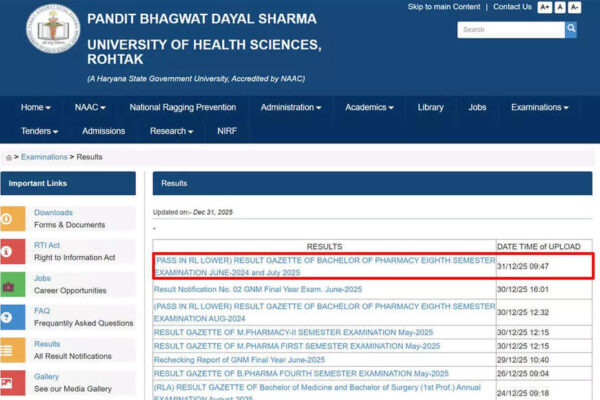The height and width of the screenshot is (400, 600).
Task: Click the red RTI Act info icon
Action: [x=13, y=251]
